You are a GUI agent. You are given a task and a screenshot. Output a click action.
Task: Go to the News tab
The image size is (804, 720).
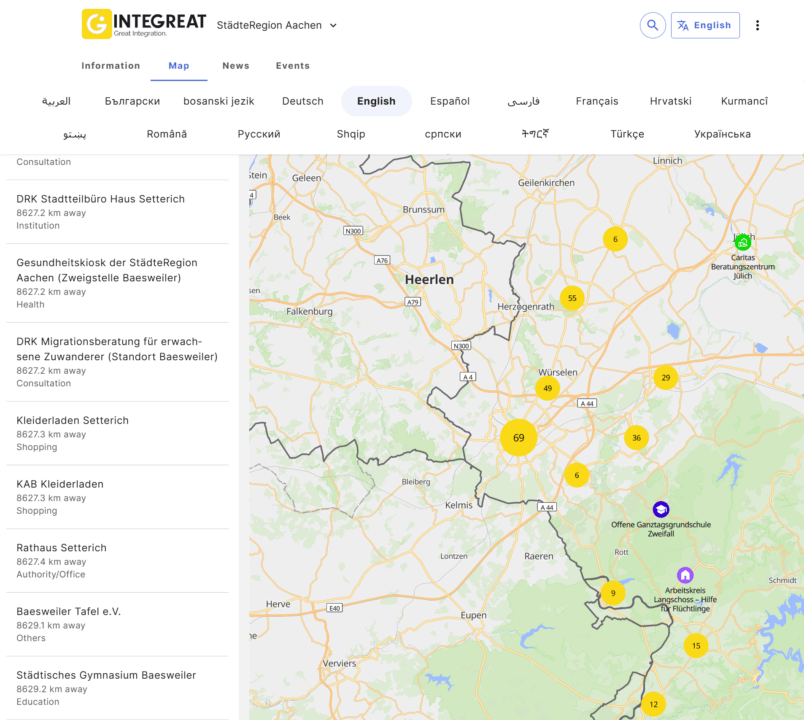click(236, 66)
